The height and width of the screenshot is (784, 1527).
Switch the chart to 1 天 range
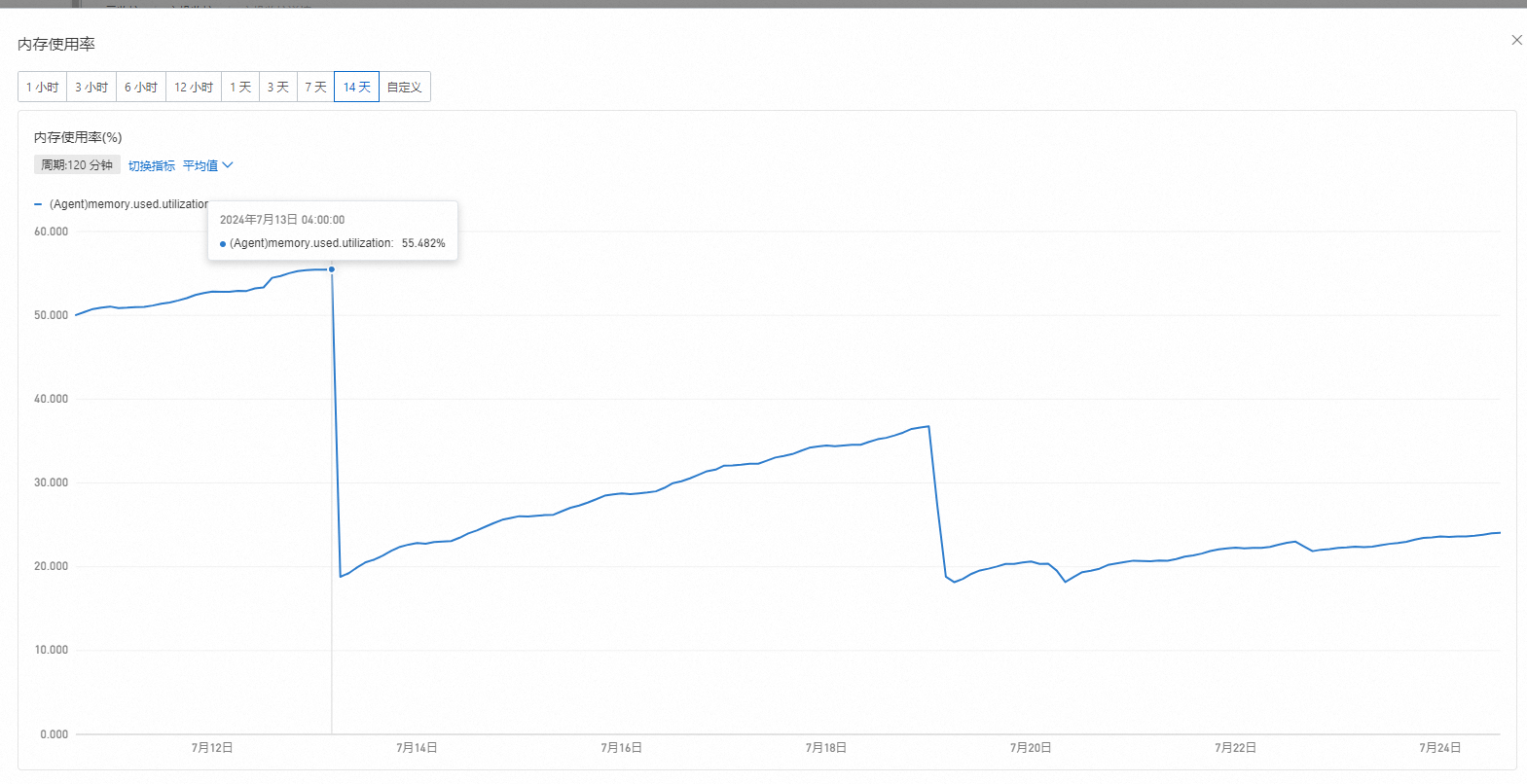point(240,87)
